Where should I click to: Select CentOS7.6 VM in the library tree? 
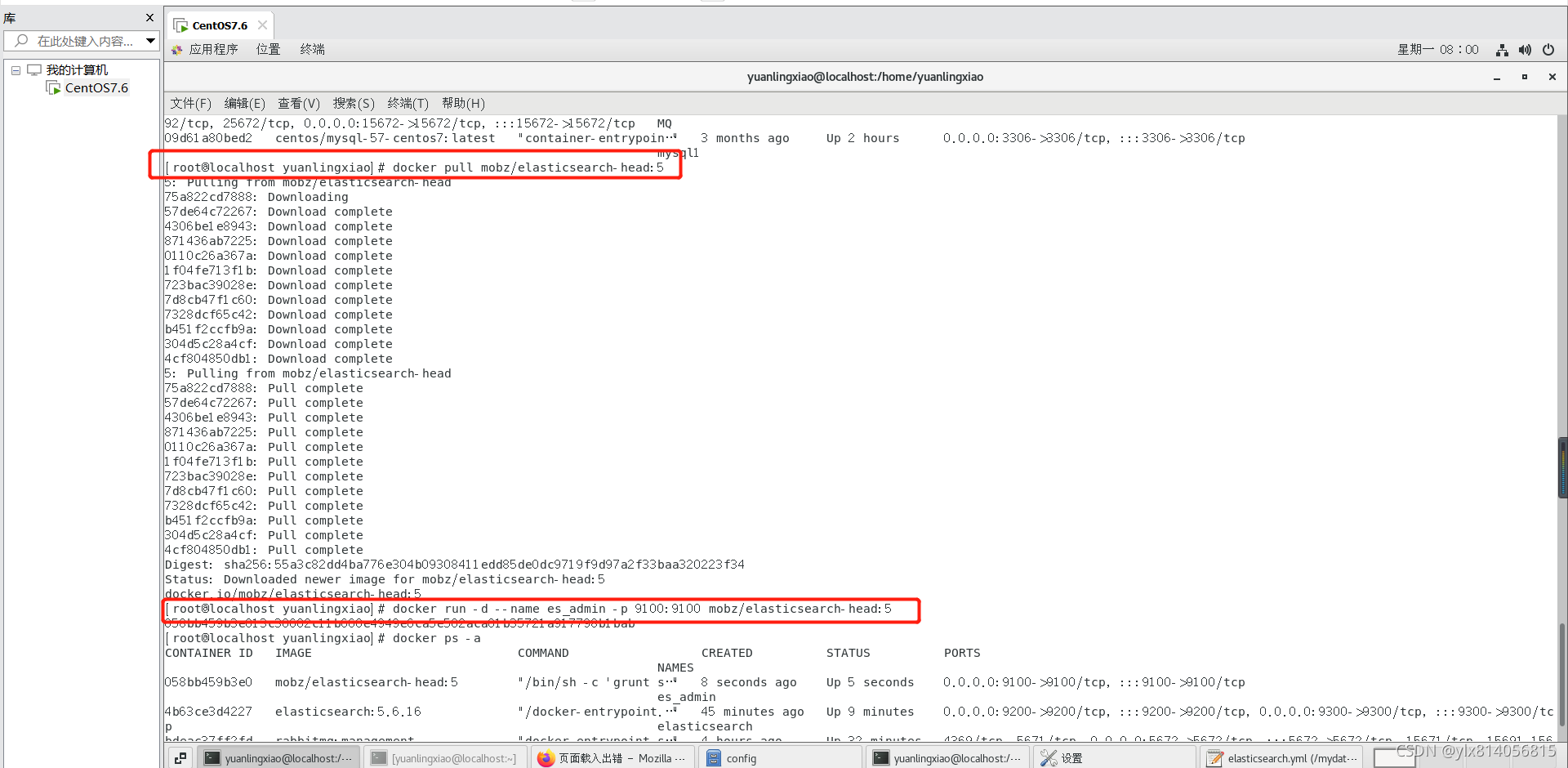coord(96,88)
